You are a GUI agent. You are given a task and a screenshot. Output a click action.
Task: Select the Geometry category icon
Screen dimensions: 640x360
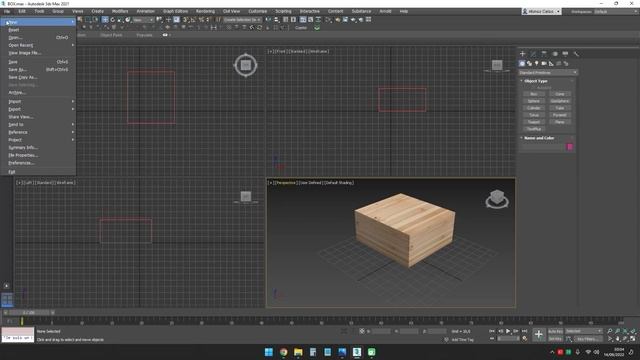[x=522, y=64]
